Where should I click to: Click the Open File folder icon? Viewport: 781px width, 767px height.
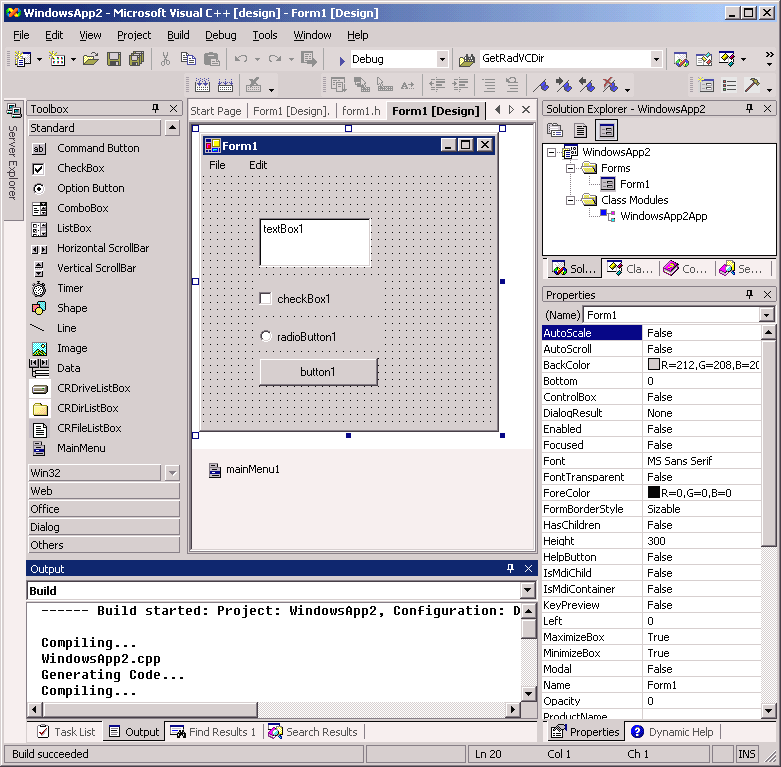point(91,59)
